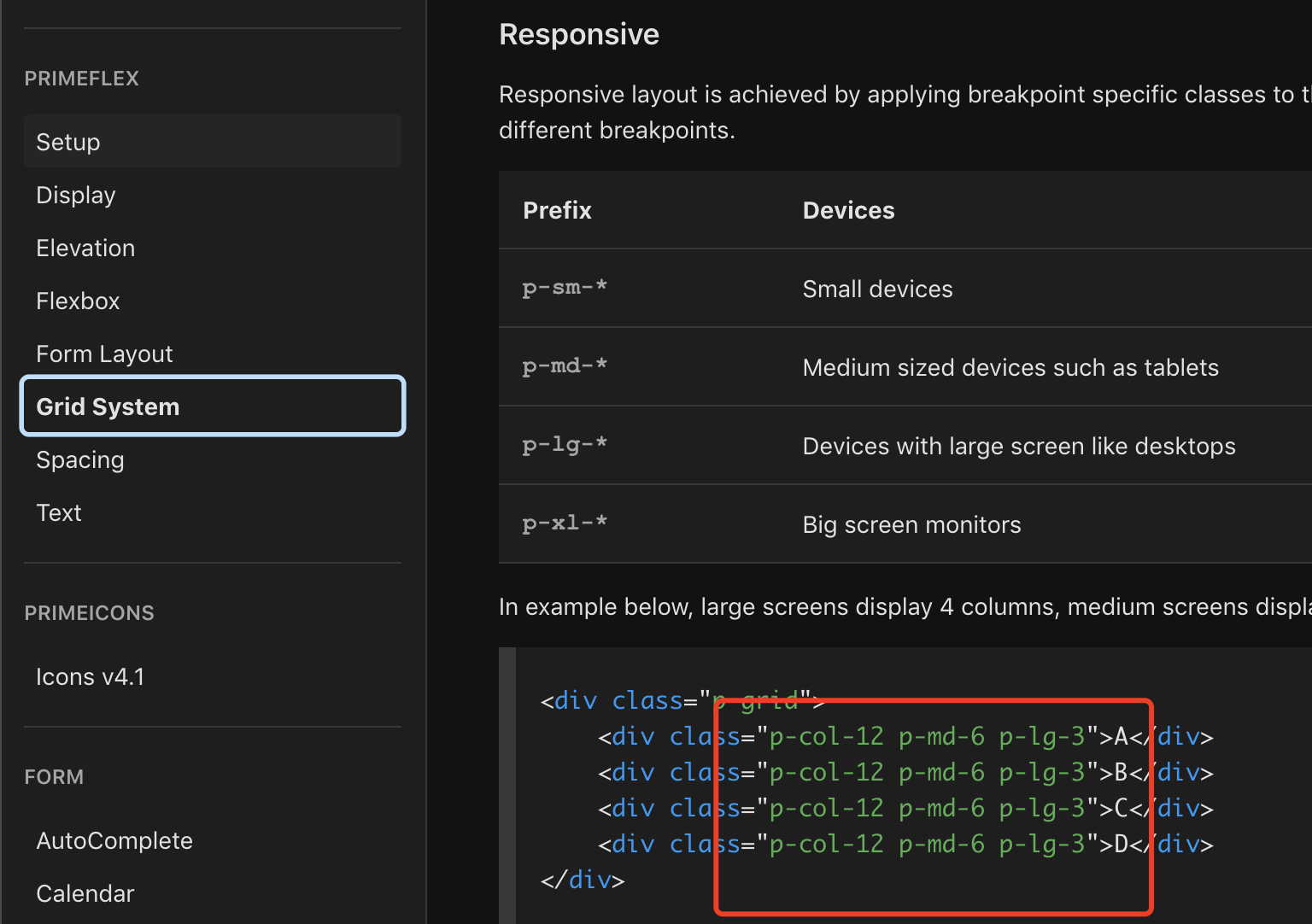Click the Responsive section heading
The image size is (1312, 924).
point(579,34)
